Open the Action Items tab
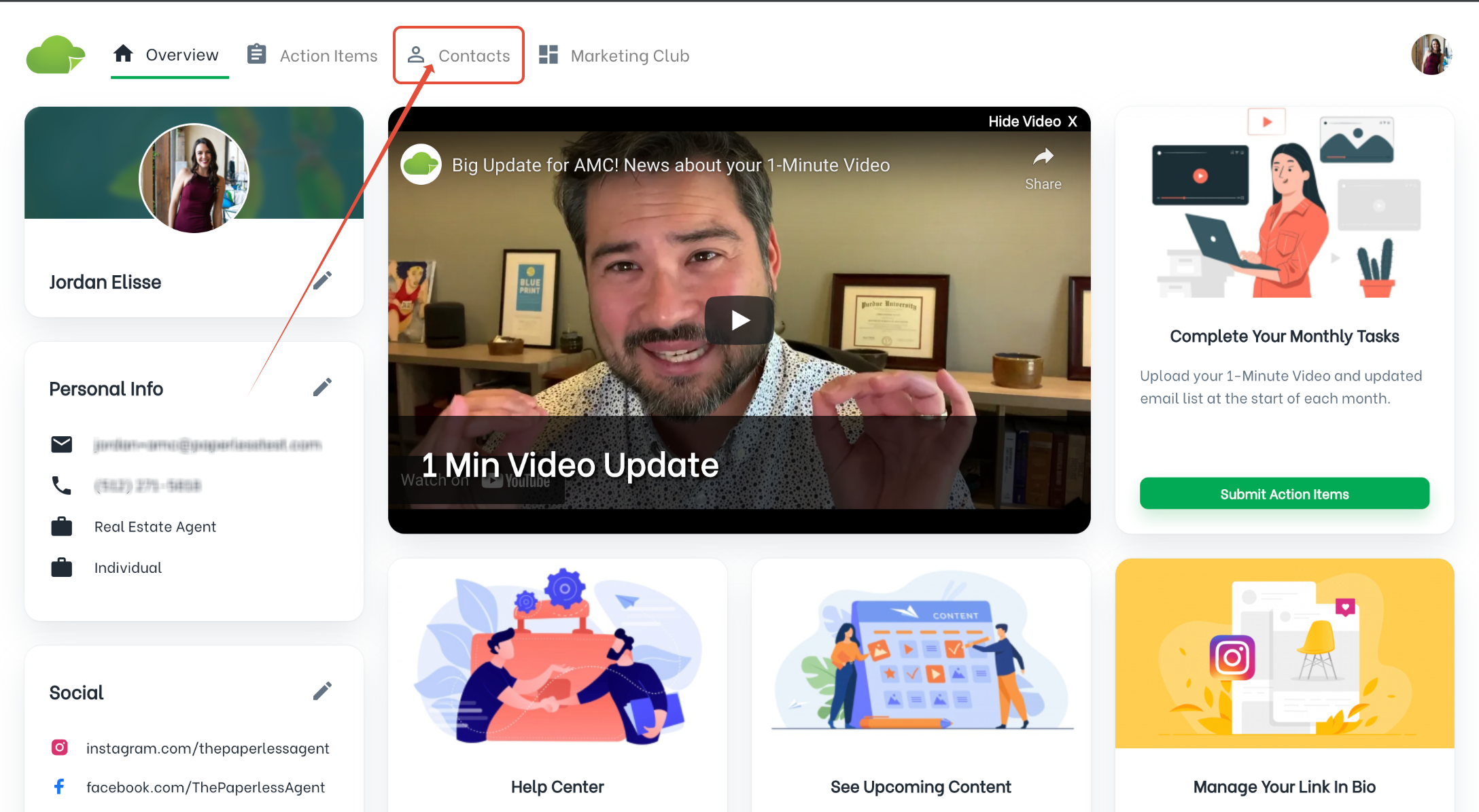The height and width of the screenshot is (812, 1479). 313,56
